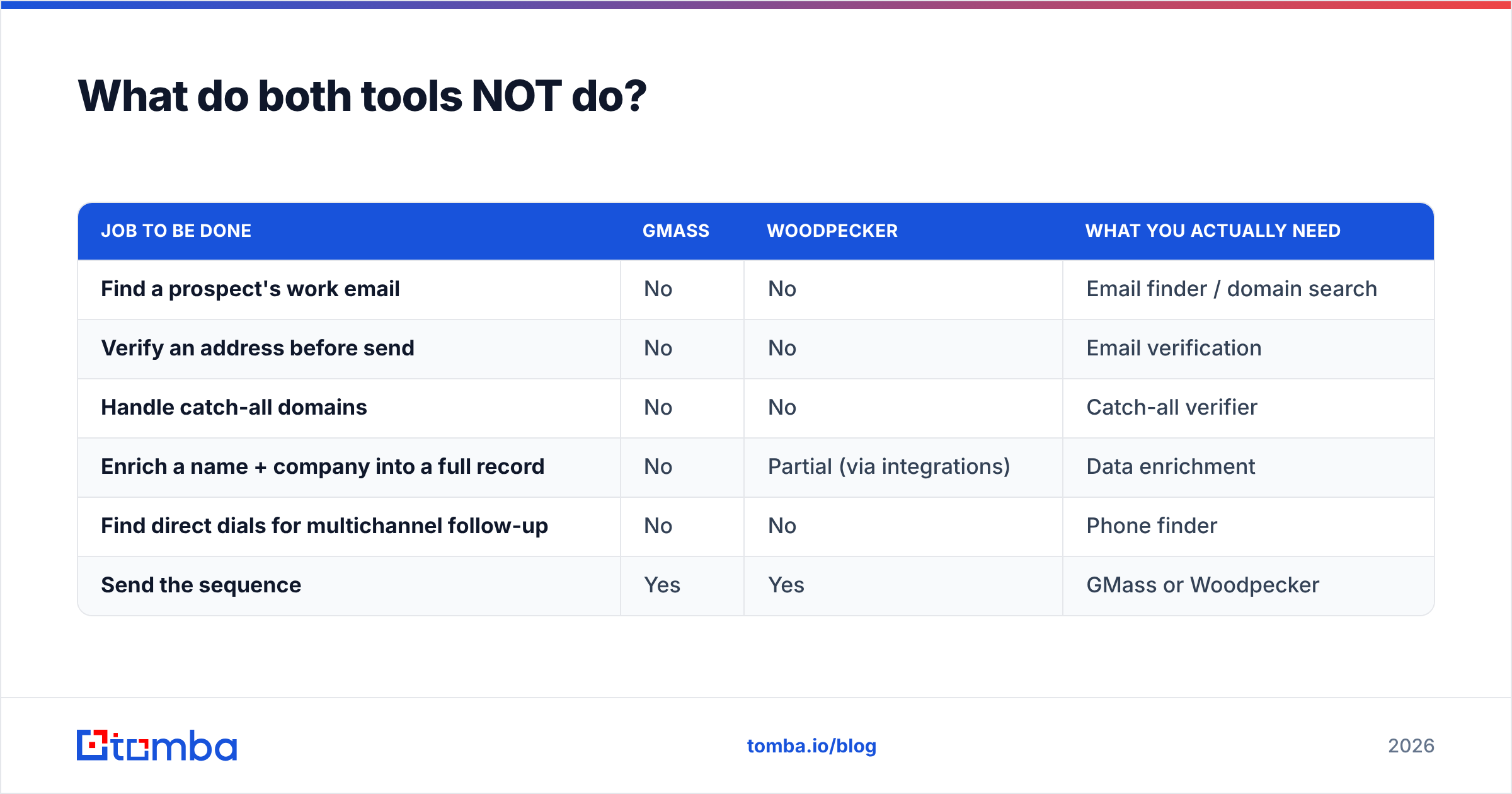Click 'Find a prospect's work email' row label

[250, 289]
